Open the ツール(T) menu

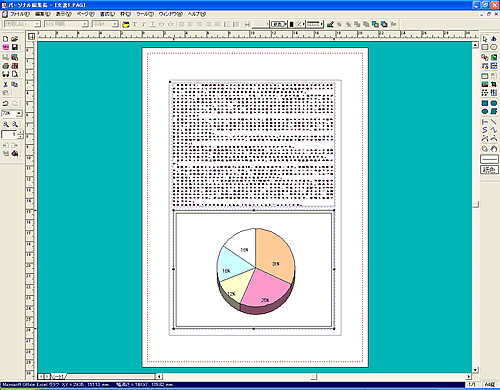(x=145, y=14)
